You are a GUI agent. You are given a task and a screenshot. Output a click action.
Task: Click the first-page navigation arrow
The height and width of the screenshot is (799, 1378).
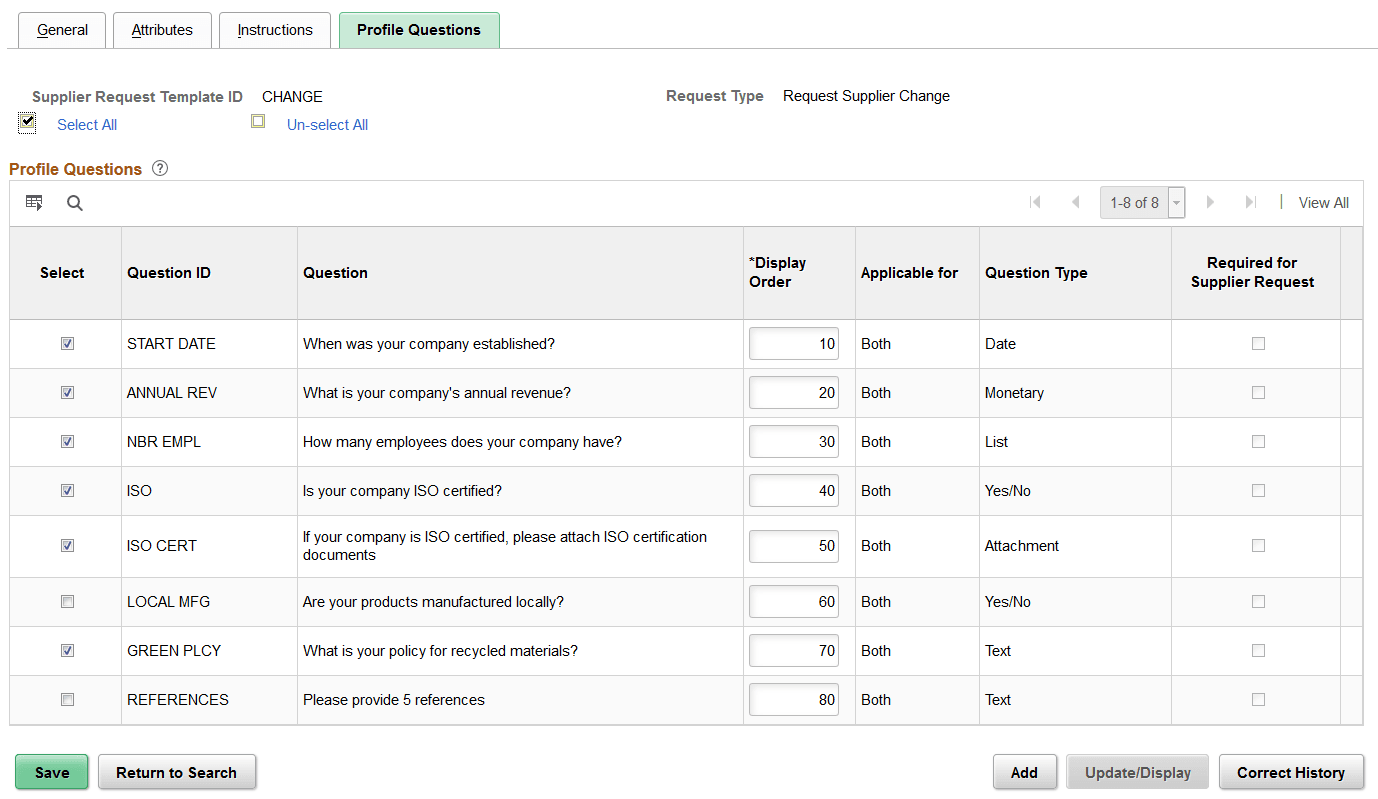[1035, 202]
